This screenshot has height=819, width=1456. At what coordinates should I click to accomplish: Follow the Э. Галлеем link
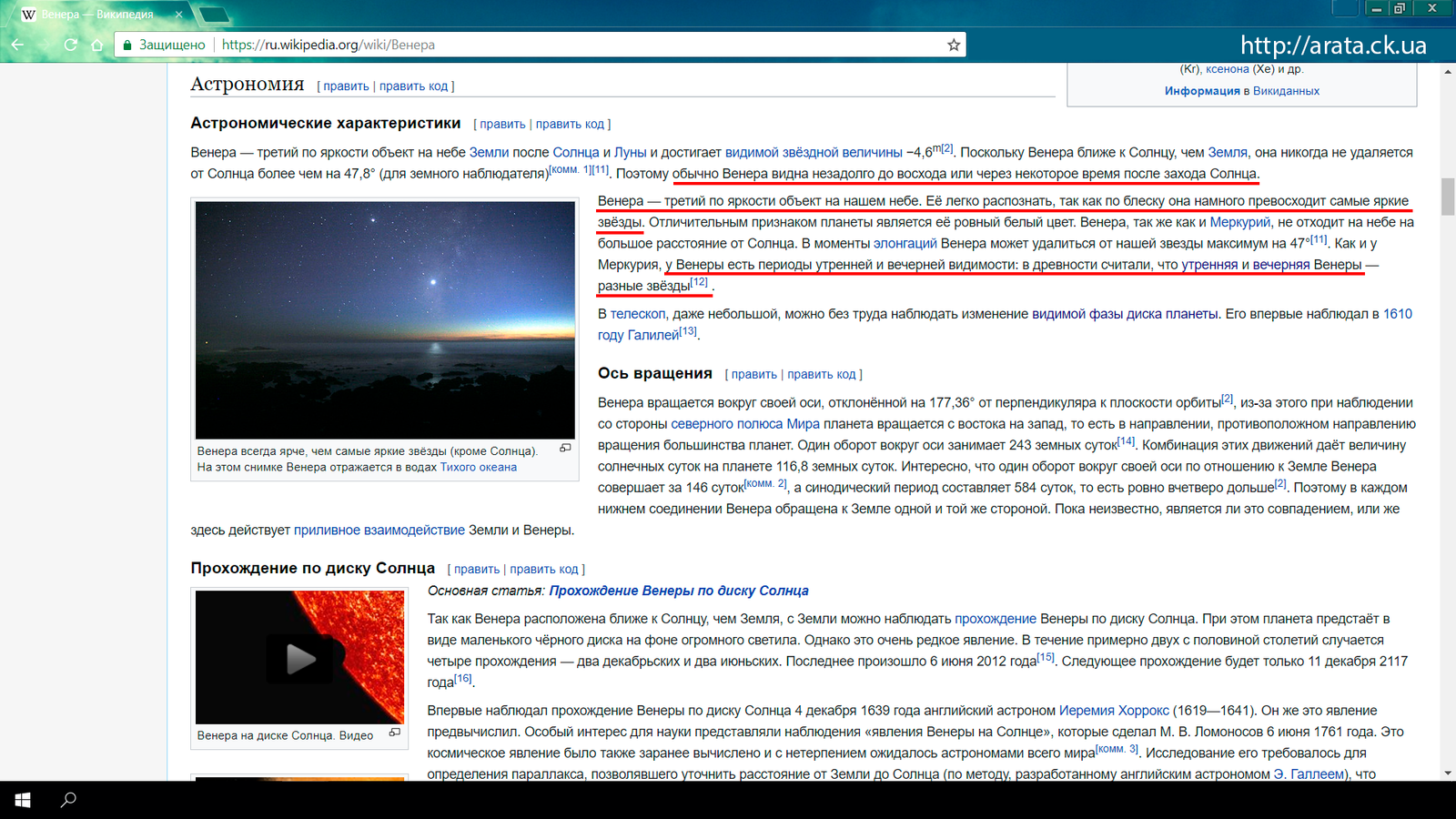1309,774
